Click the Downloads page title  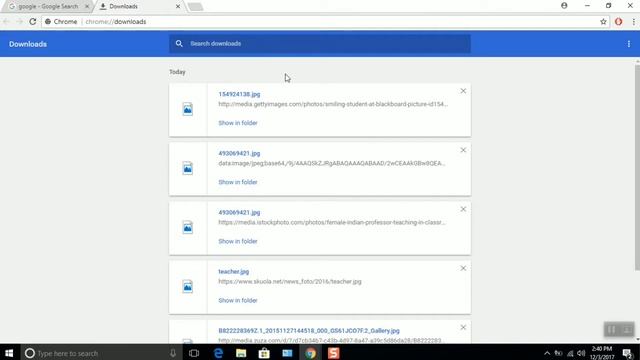[28, 44]
